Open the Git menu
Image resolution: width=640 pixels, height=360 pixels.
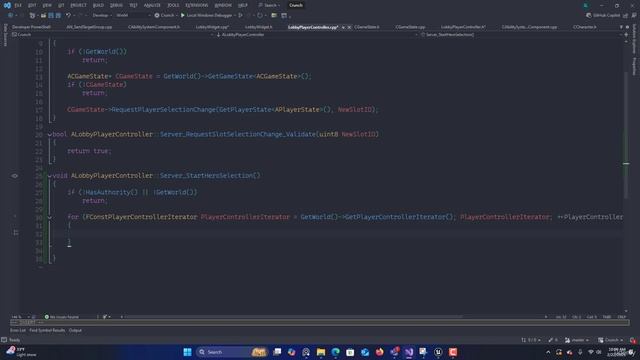(61, 5)
